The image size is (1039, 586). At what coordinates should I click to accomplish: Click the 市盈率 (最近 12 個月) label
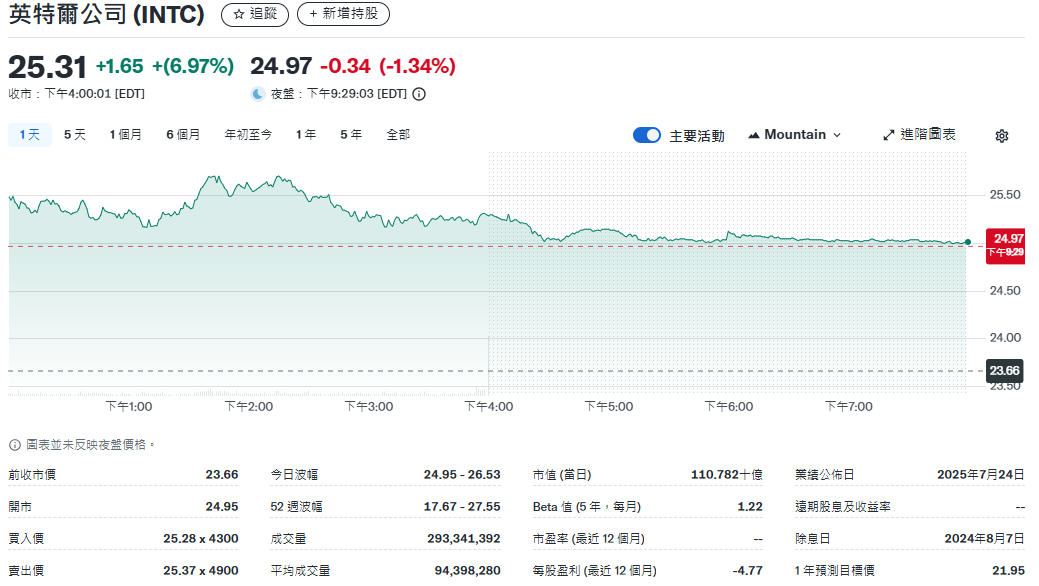(588, 538)
